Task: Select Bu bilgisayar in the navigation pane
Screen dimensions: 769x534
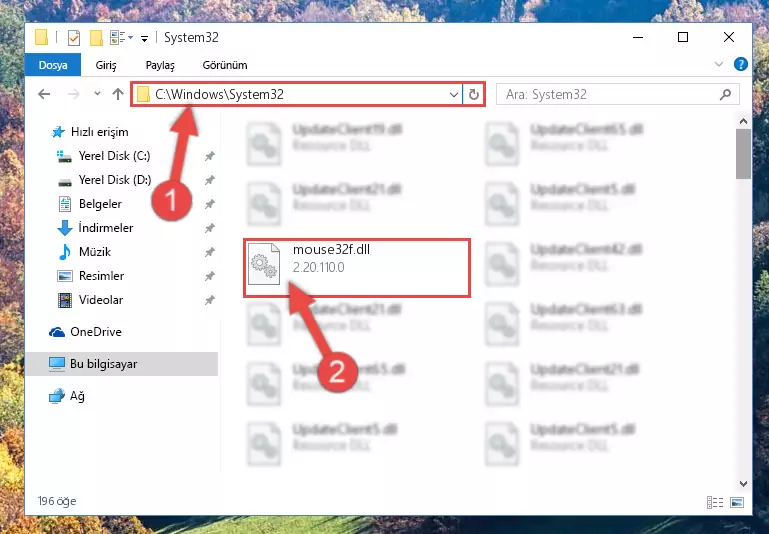Action: [x=122, y=364]
